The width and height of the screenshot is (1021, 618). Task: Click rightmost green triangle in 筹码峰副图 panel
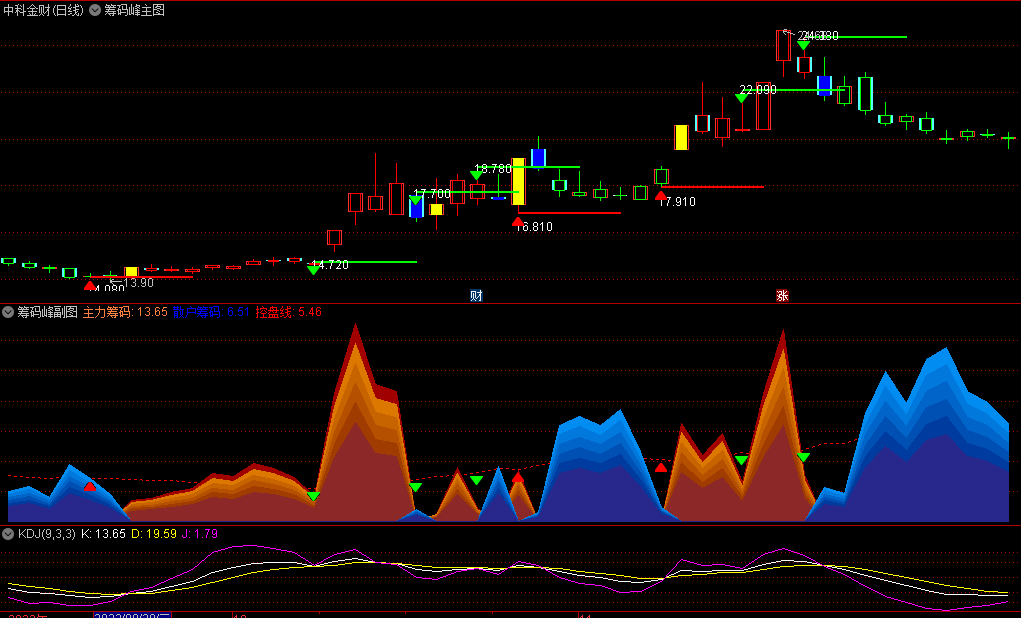point(804,457)
